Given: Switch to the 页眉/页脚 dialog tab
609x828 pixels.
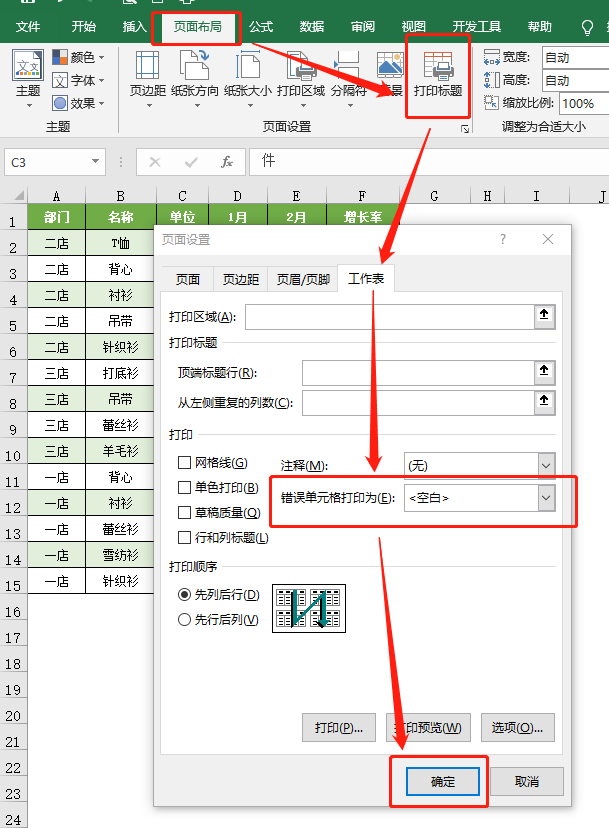Looking at the screenshot, I should [x=303, y=279].
